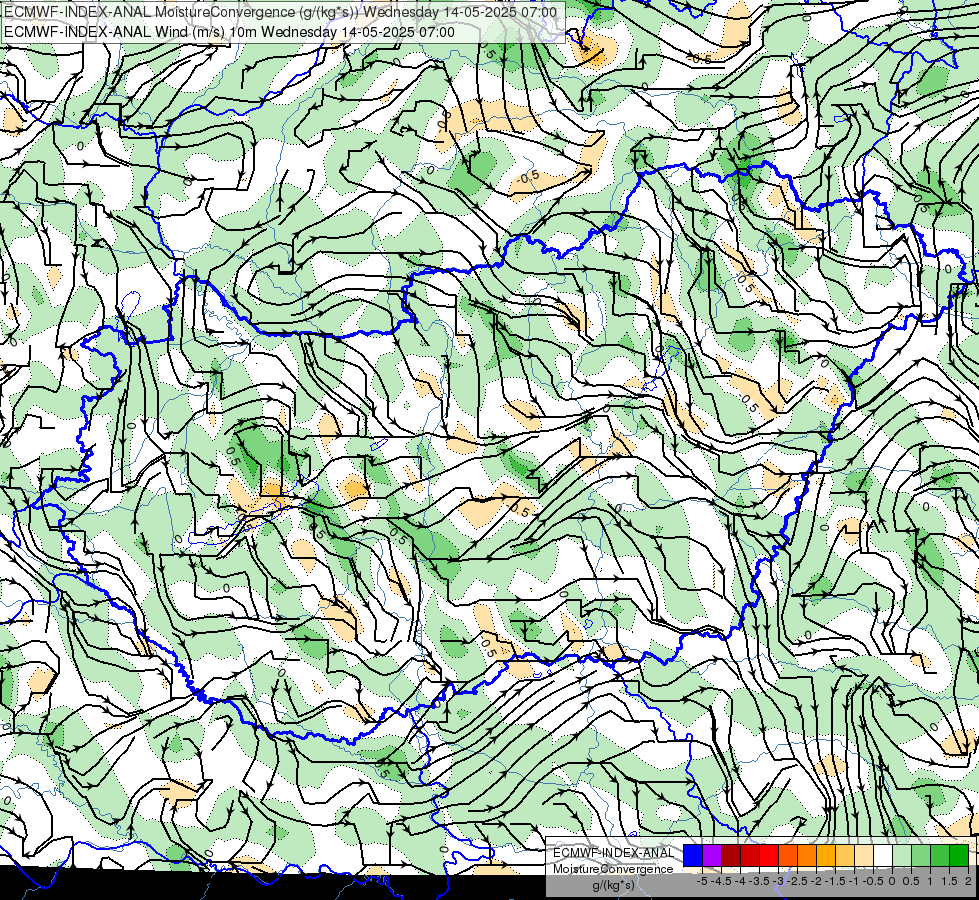Click the pale peach legend swatch between -1 and -0.5
This screenshot has height=900, width=979.
click(x=864, y=856)
